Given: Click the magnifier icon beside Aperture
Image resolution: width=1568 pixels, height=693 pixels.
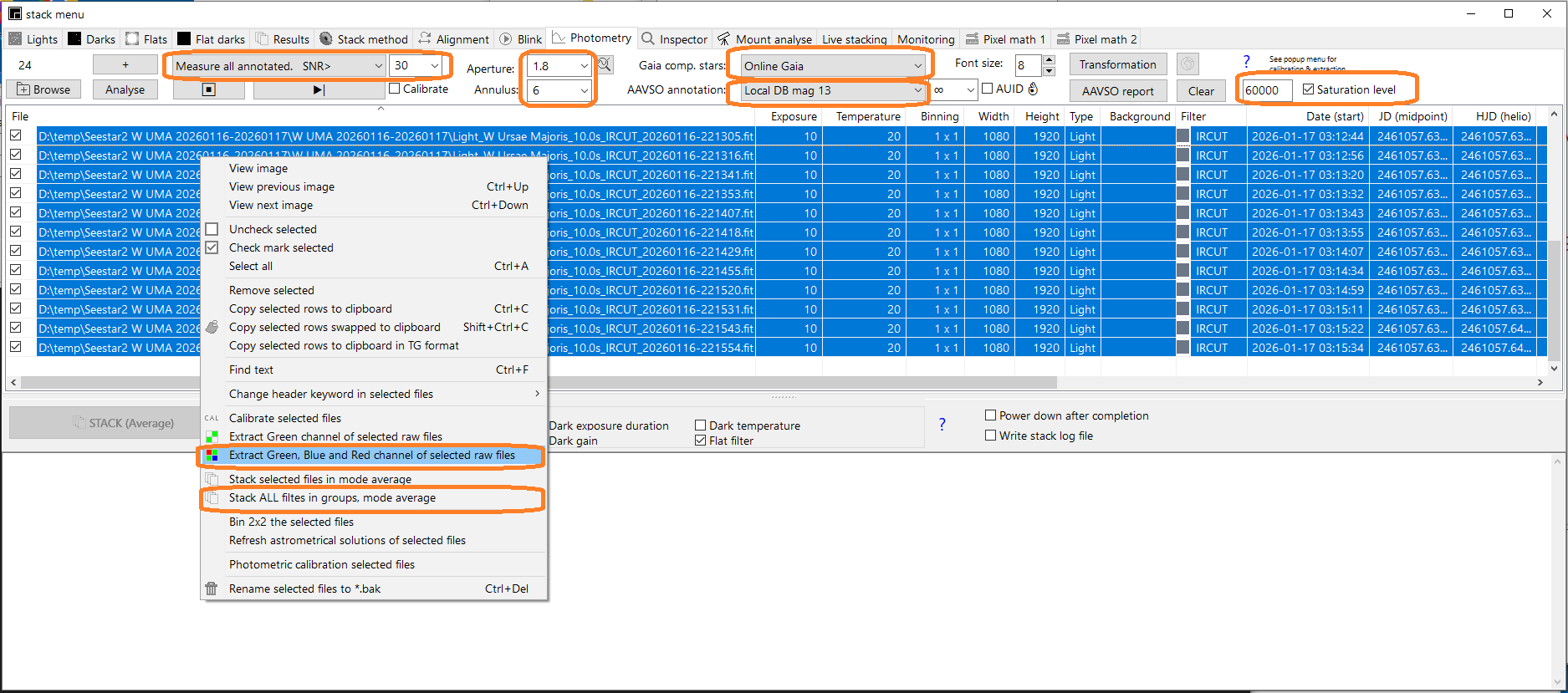Looking at the screenshot, I should (605, 65).
